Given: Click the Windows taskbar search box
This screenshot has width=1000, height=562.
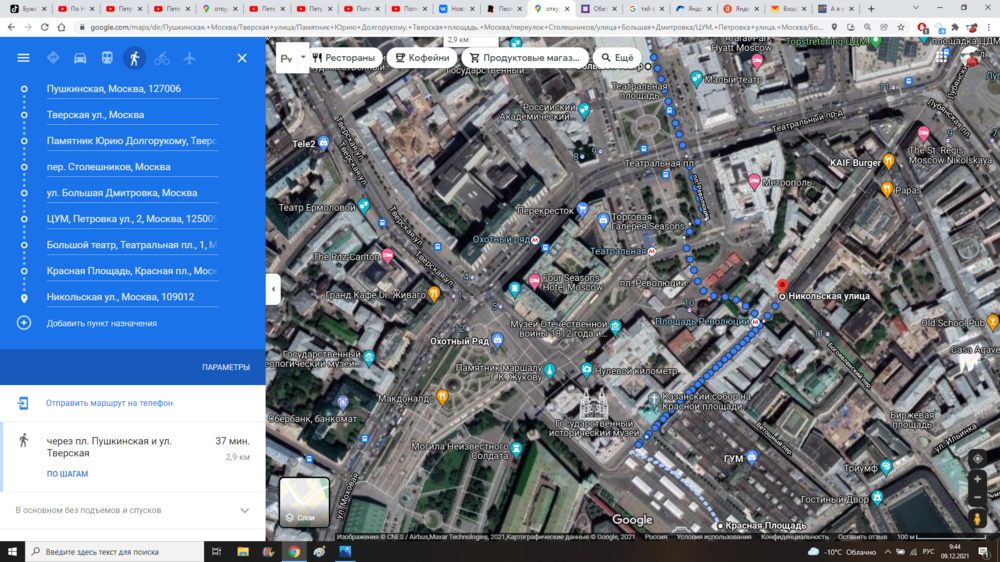Looking at the screenshot, I should tap(115, 552).
